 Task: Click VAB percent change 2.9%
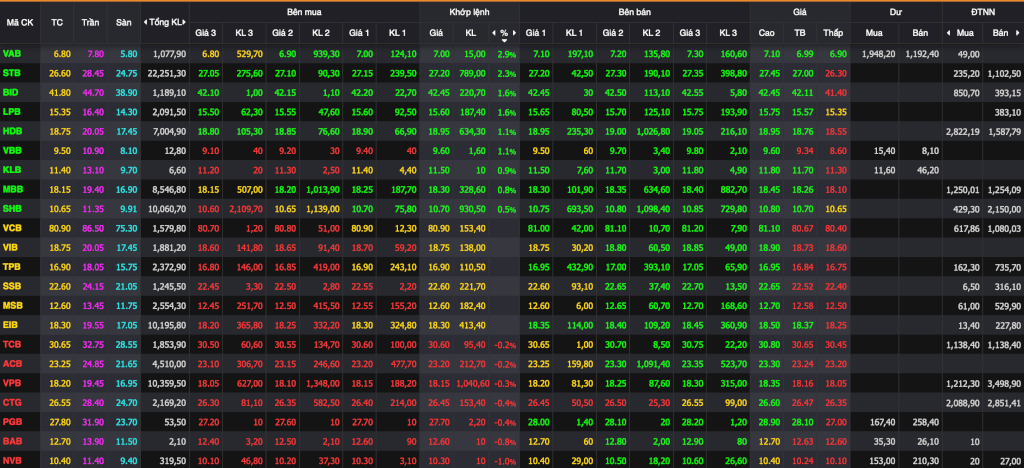pos(507,54)
